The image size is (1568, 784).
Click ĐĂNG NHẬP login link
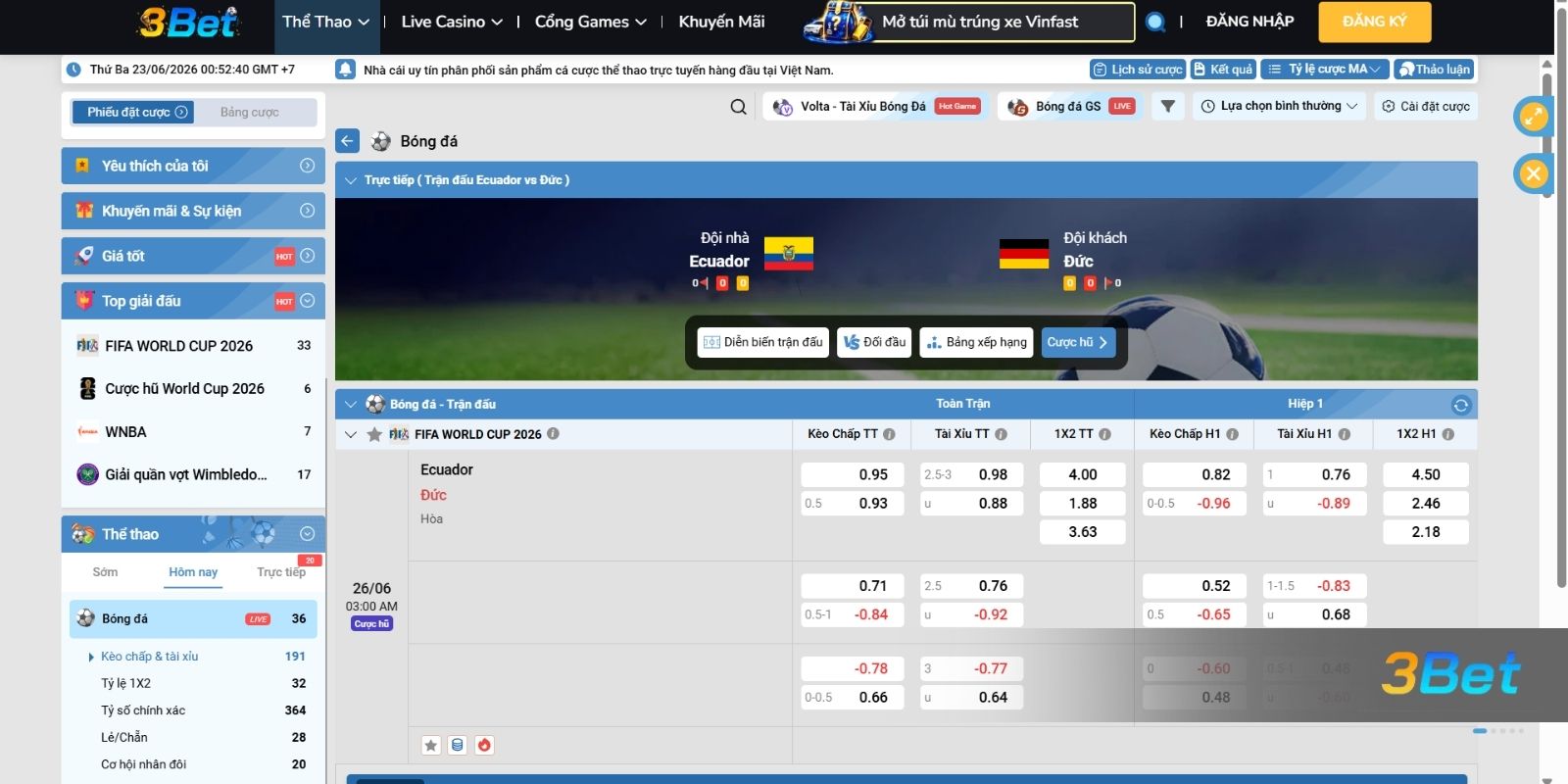point(1249,22)
